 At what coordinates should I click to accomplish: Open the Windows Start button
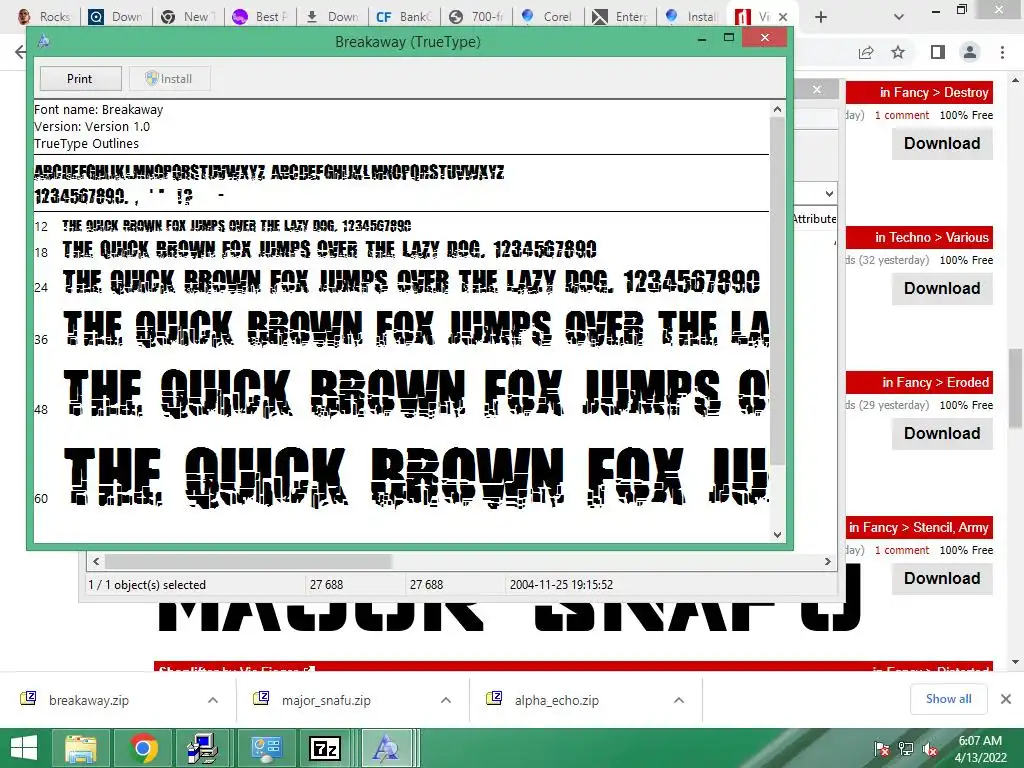tap(24, 748)
